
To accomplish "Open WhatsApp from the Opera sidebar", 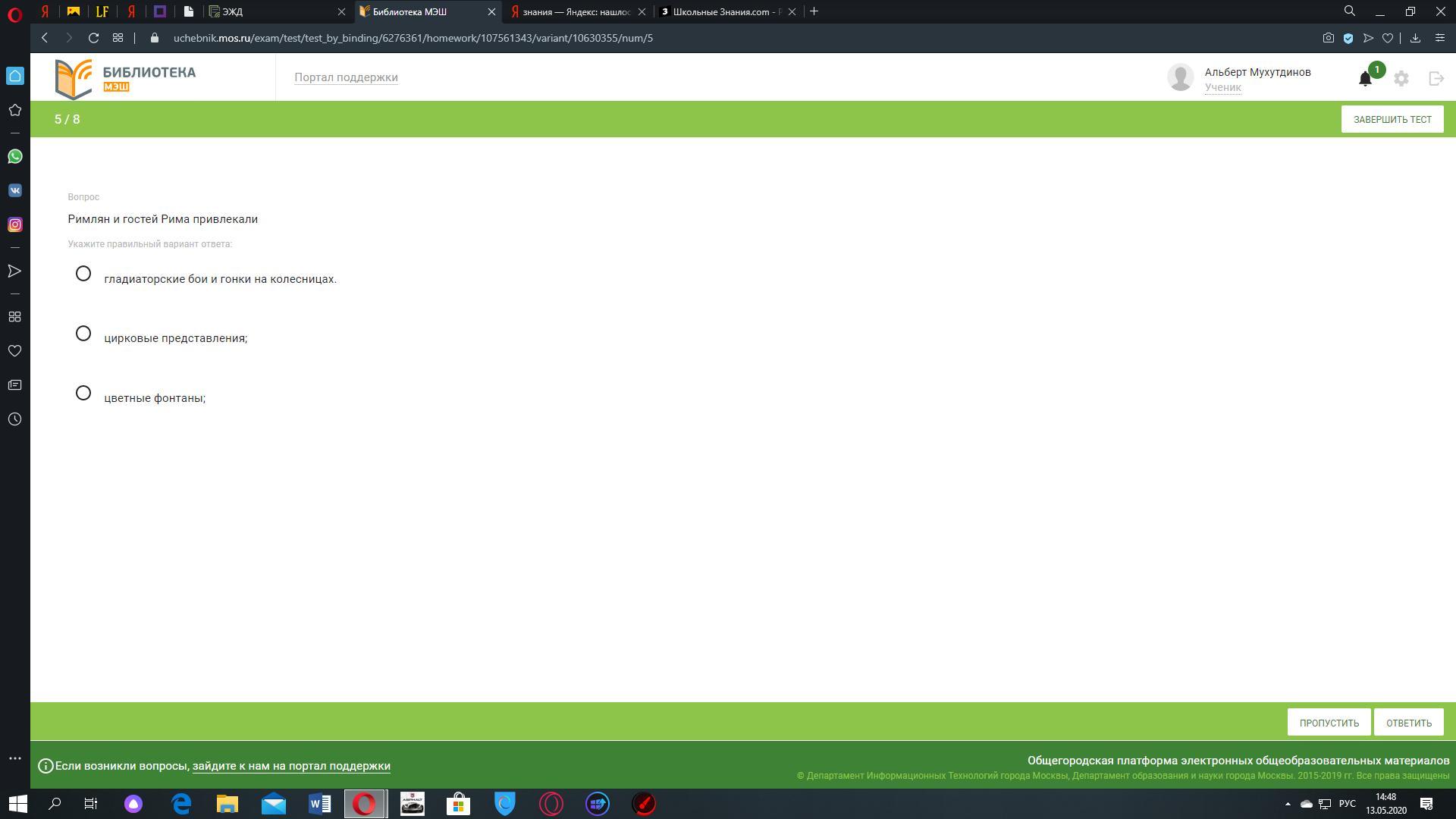I will click(14, 156).
